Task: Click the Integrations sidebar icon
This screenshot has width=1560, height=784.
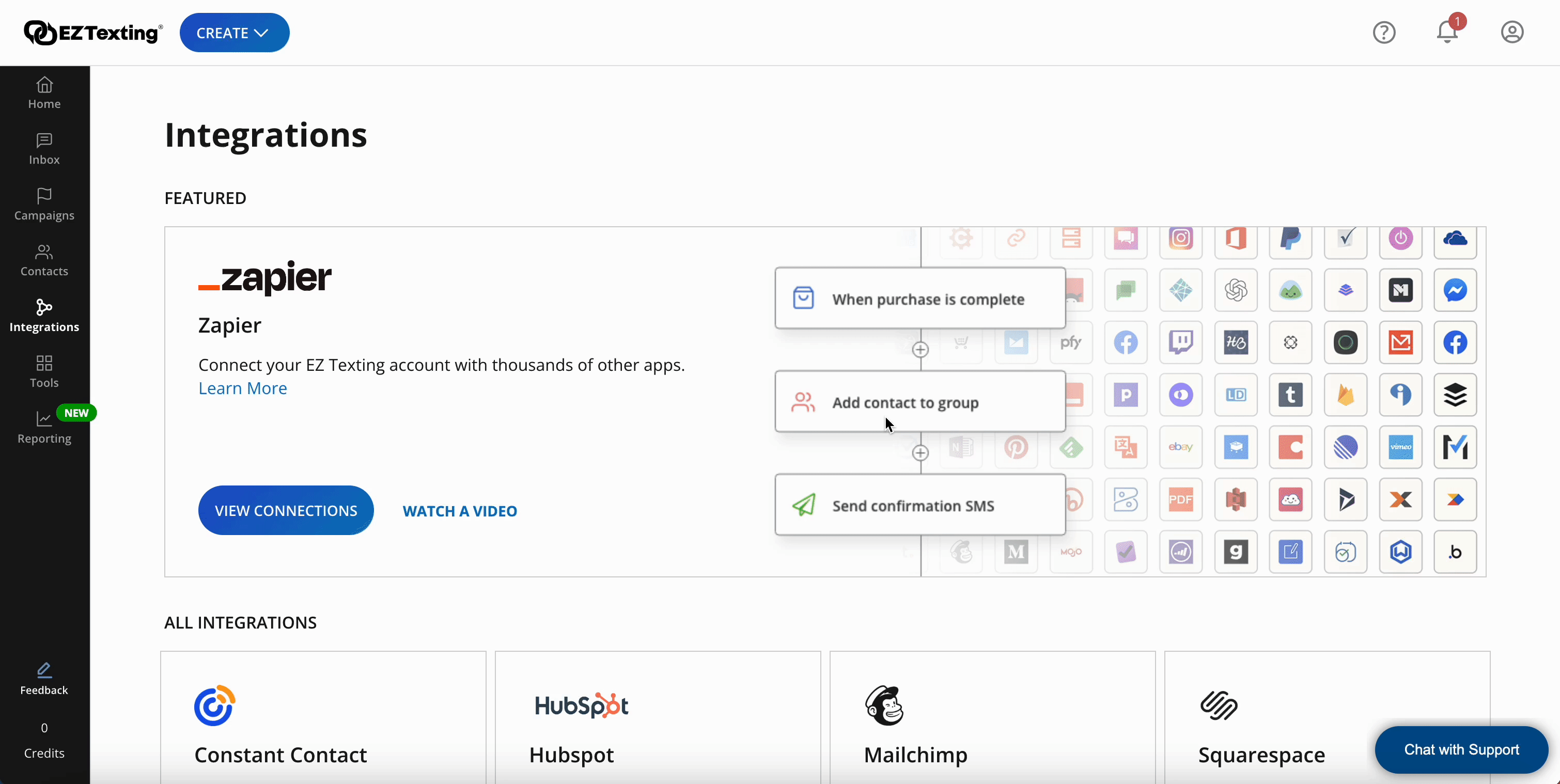Action: click(44, 314)
